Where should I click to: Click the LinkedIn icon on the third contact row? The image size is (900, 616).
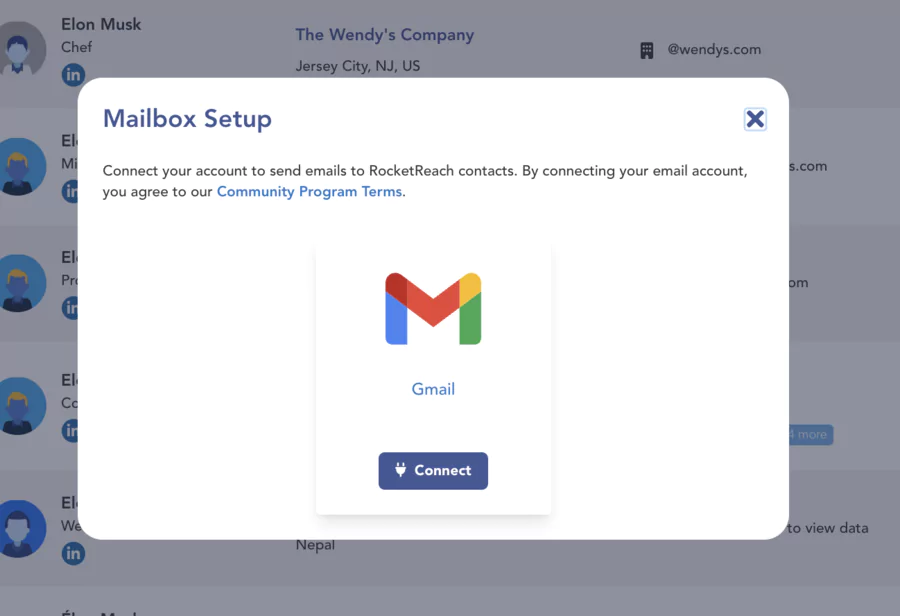click(x=73, y=307)
